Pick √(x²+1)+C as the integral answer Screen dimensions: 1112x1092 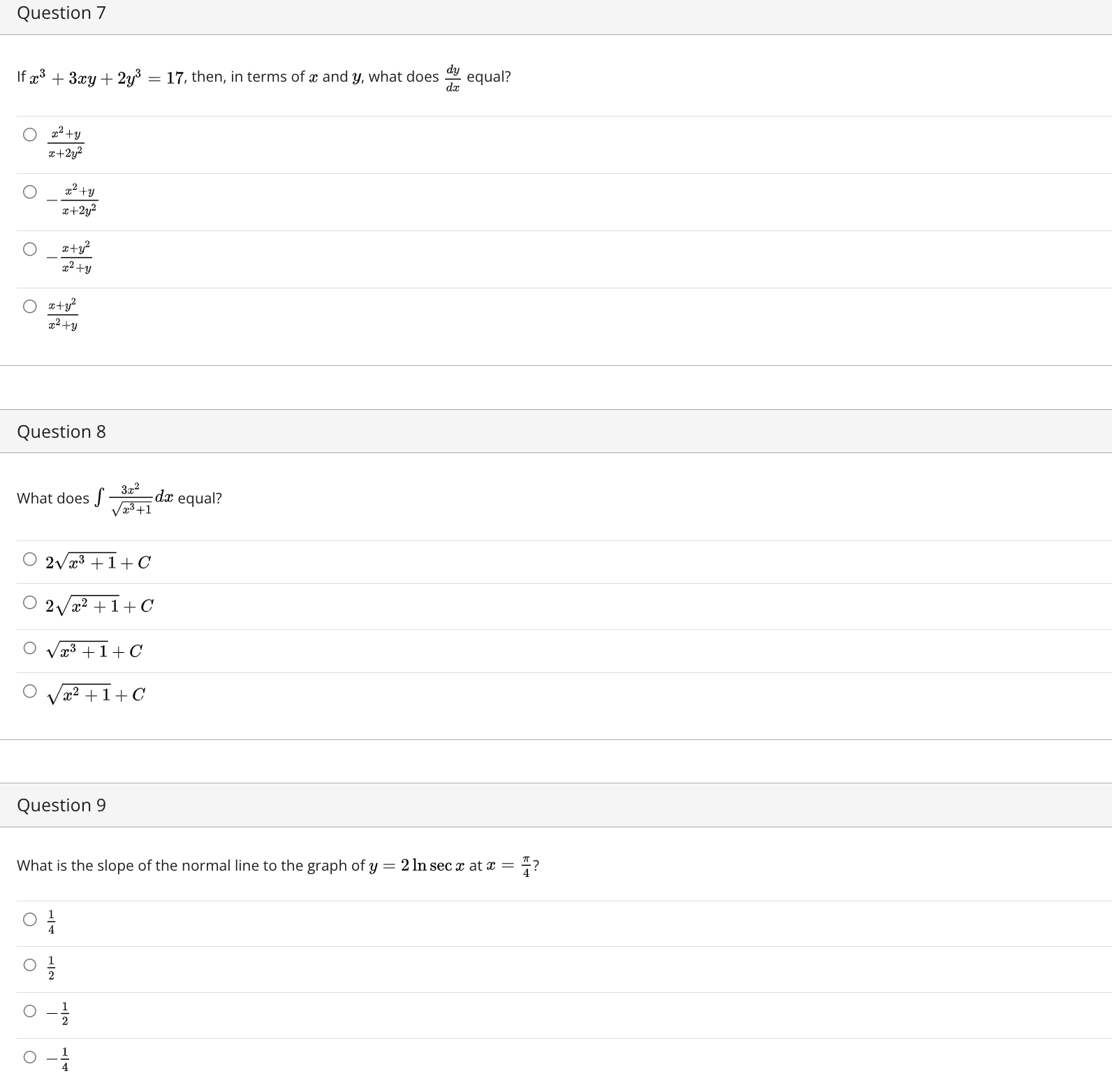(30, 690)
